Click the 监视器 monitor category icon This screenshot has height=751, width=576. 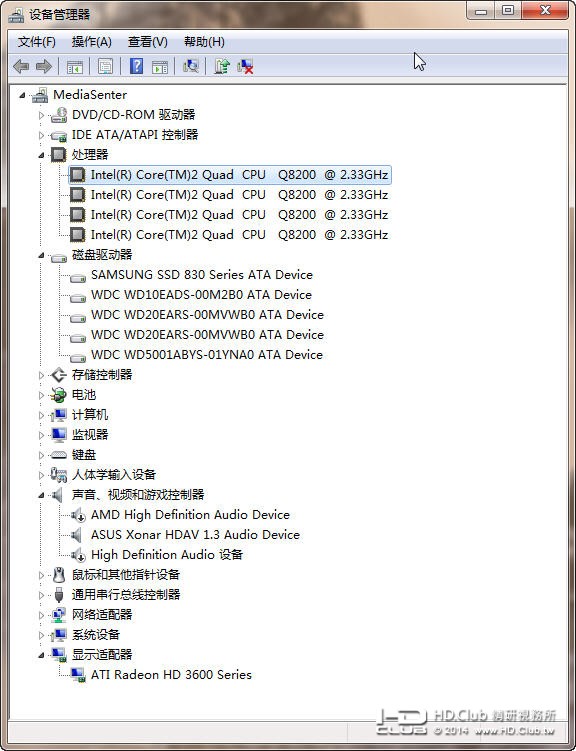point(58,435)
